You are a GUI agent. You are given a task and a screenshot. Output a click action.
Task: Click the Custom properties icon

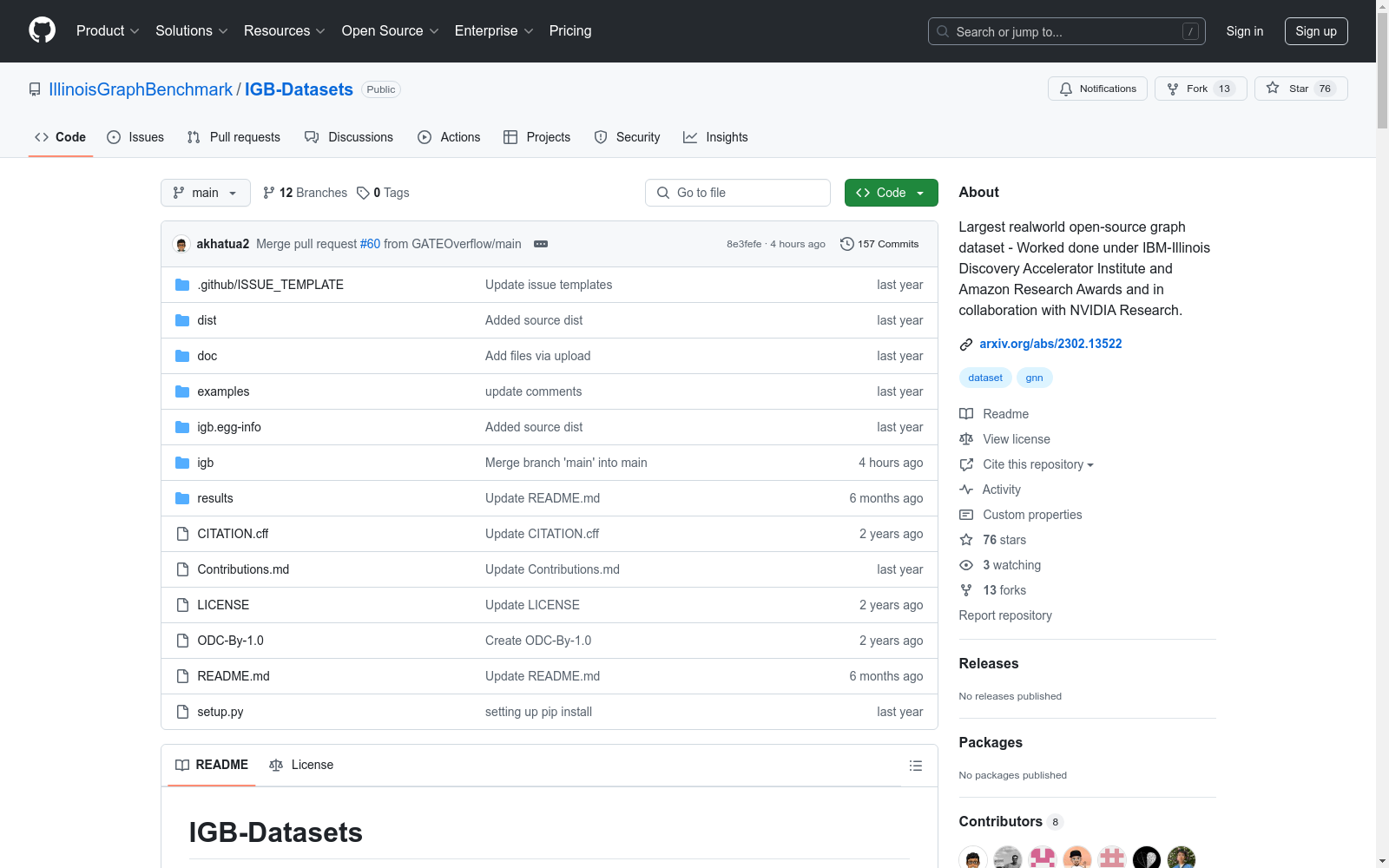[966, 515]
